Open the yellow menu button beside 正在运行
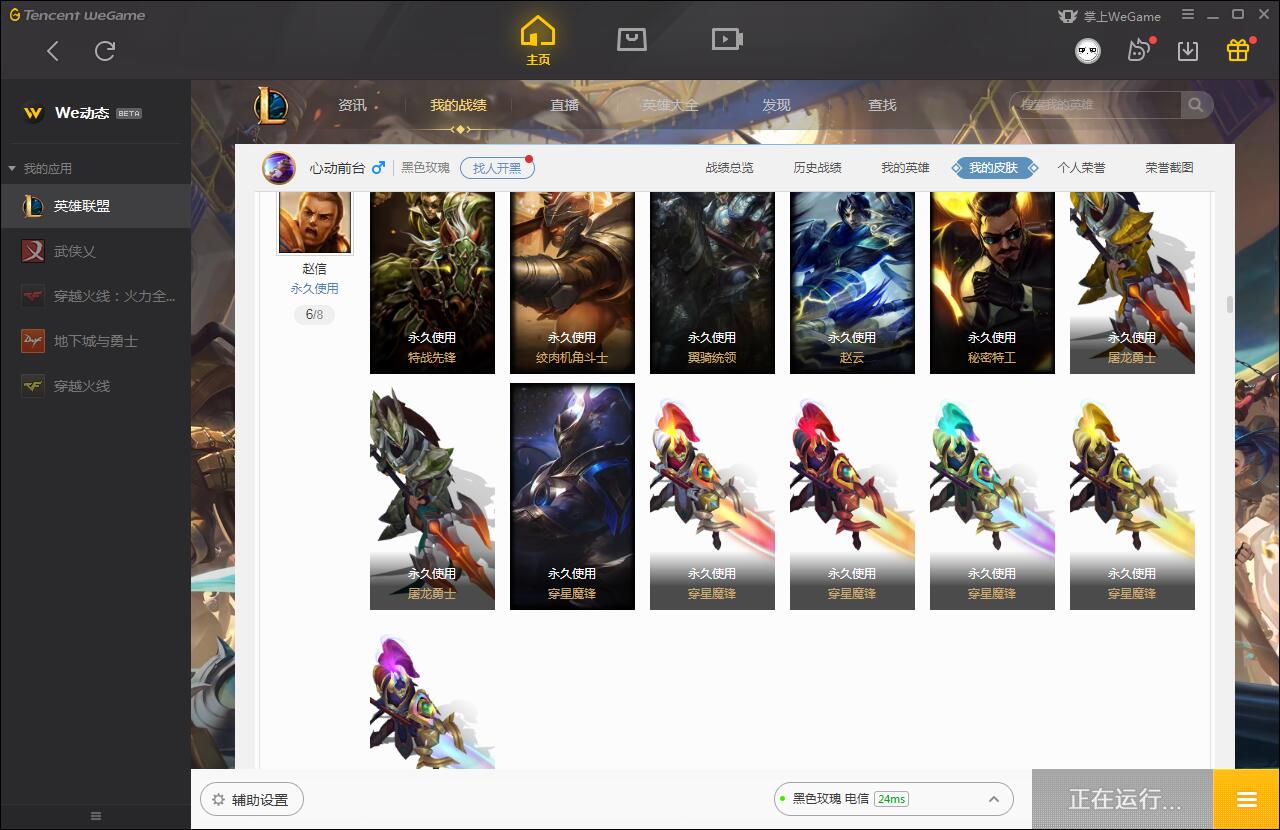Viewport: 1280px width, 830px height. click(x=1246, y=799)
